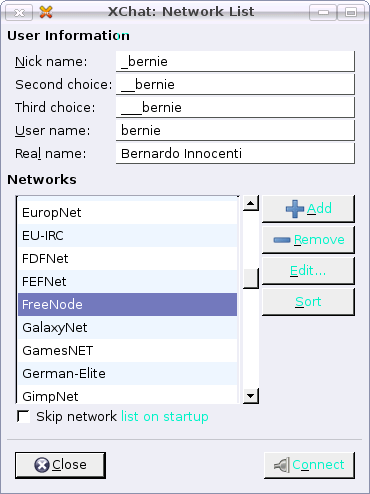Open the Edit… network dialog
The width and height of the screenshot is (370, 494).
point(308,271)
